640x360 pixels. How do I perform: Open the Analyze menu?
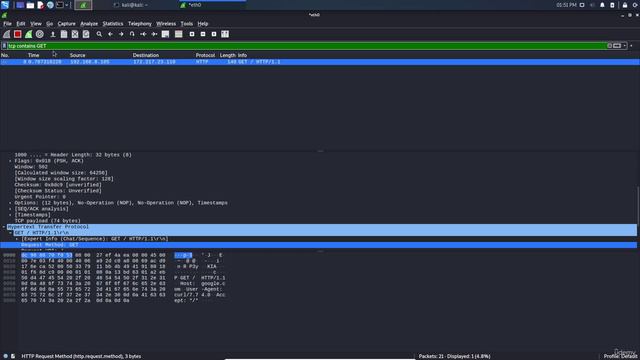89,24
